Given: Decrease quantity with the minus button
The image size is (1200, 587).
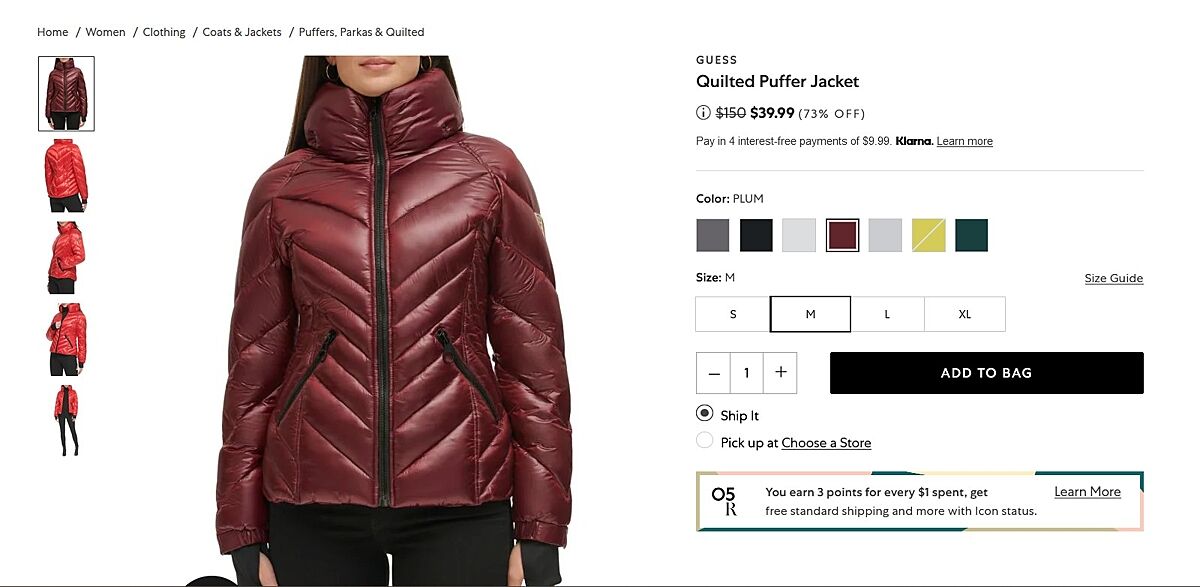Looking at the screenshot, I should point(714,373).
